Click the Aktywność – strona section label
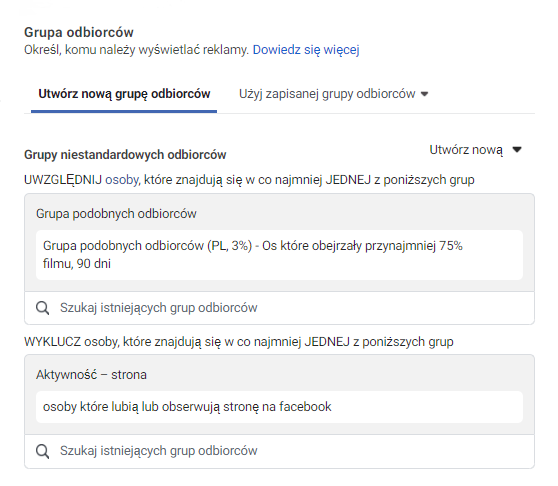This screenshot has height=486, width=558. (x=91, y=375)
